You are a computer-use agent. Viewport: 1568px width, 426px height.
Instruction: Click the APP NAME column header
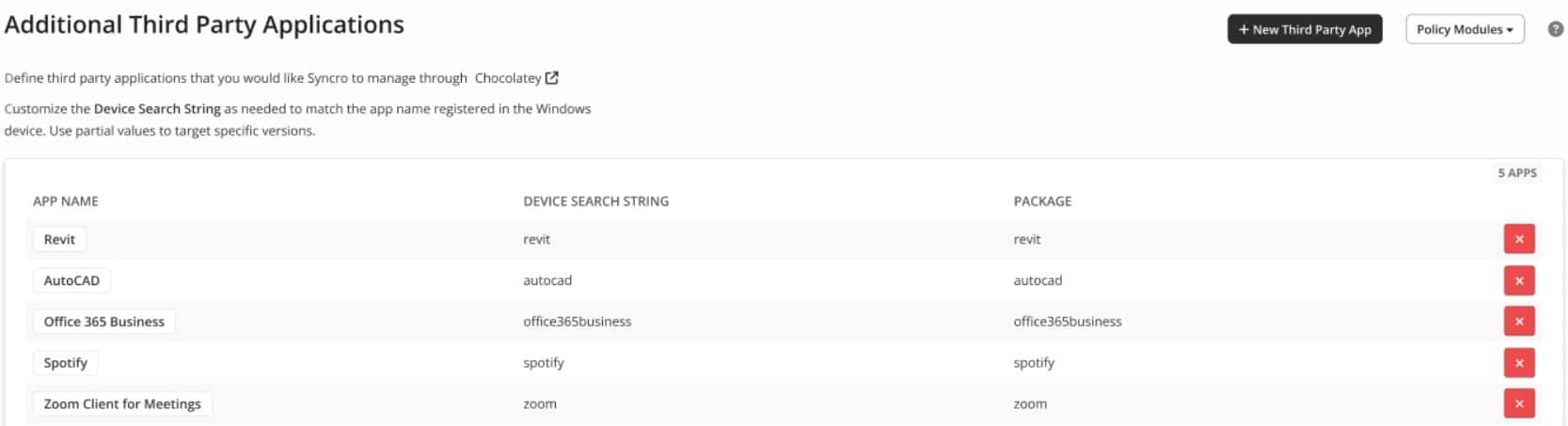point(66,201)
